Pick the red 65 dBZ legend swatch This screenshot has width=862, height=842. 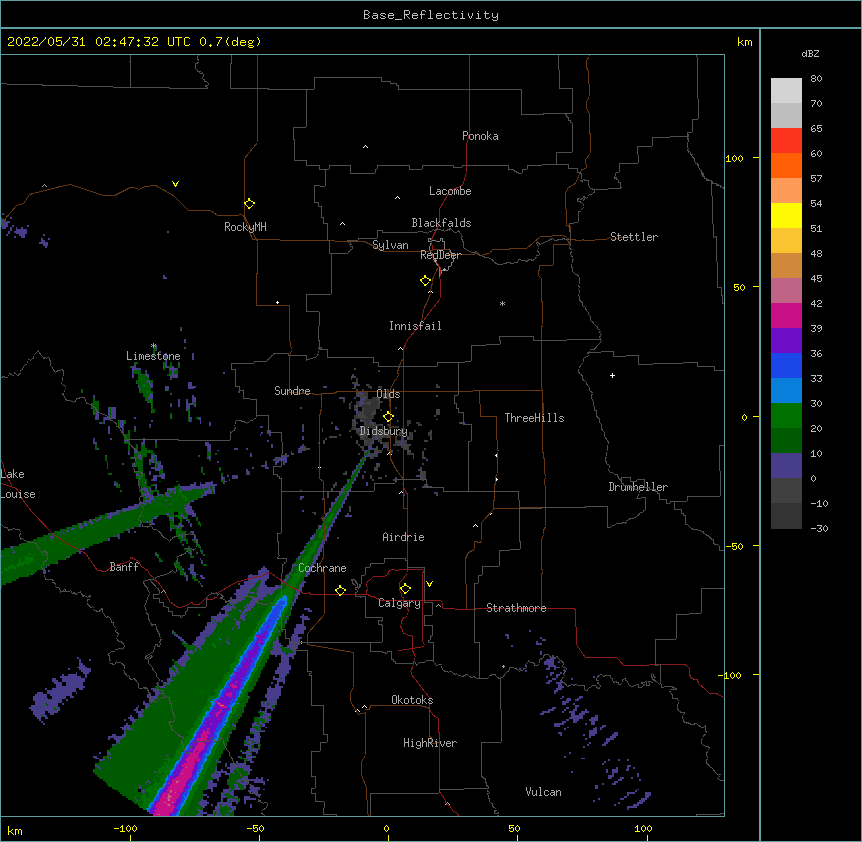786,141
